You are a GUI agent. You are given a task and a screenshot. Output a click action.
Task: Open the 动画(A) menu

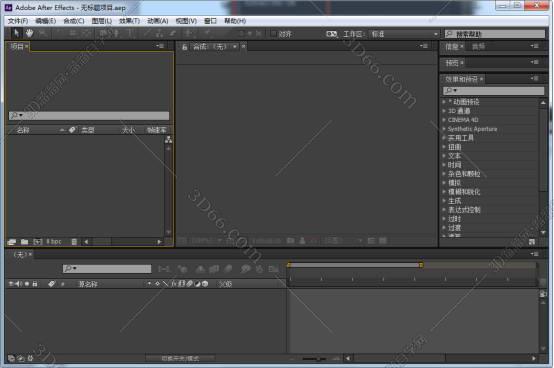[x=158, y=21]
